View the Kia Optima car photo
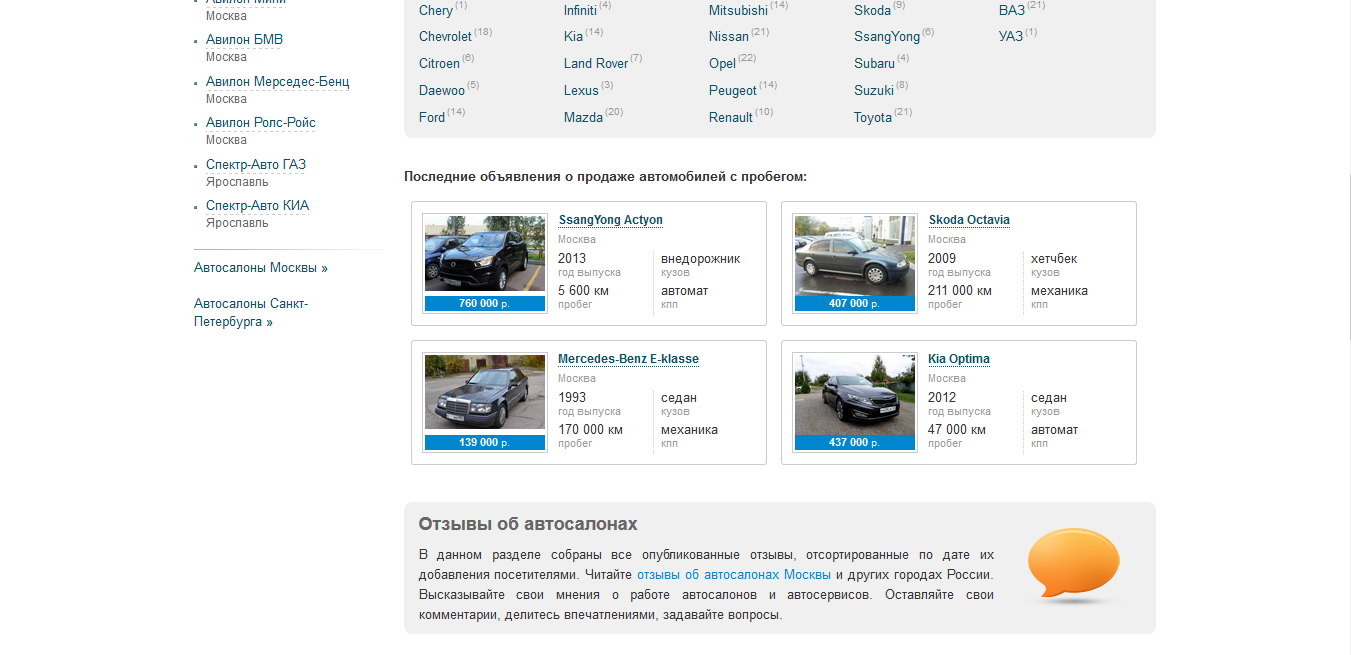The height and width of the screenshot is (655, 1351). 855,393
